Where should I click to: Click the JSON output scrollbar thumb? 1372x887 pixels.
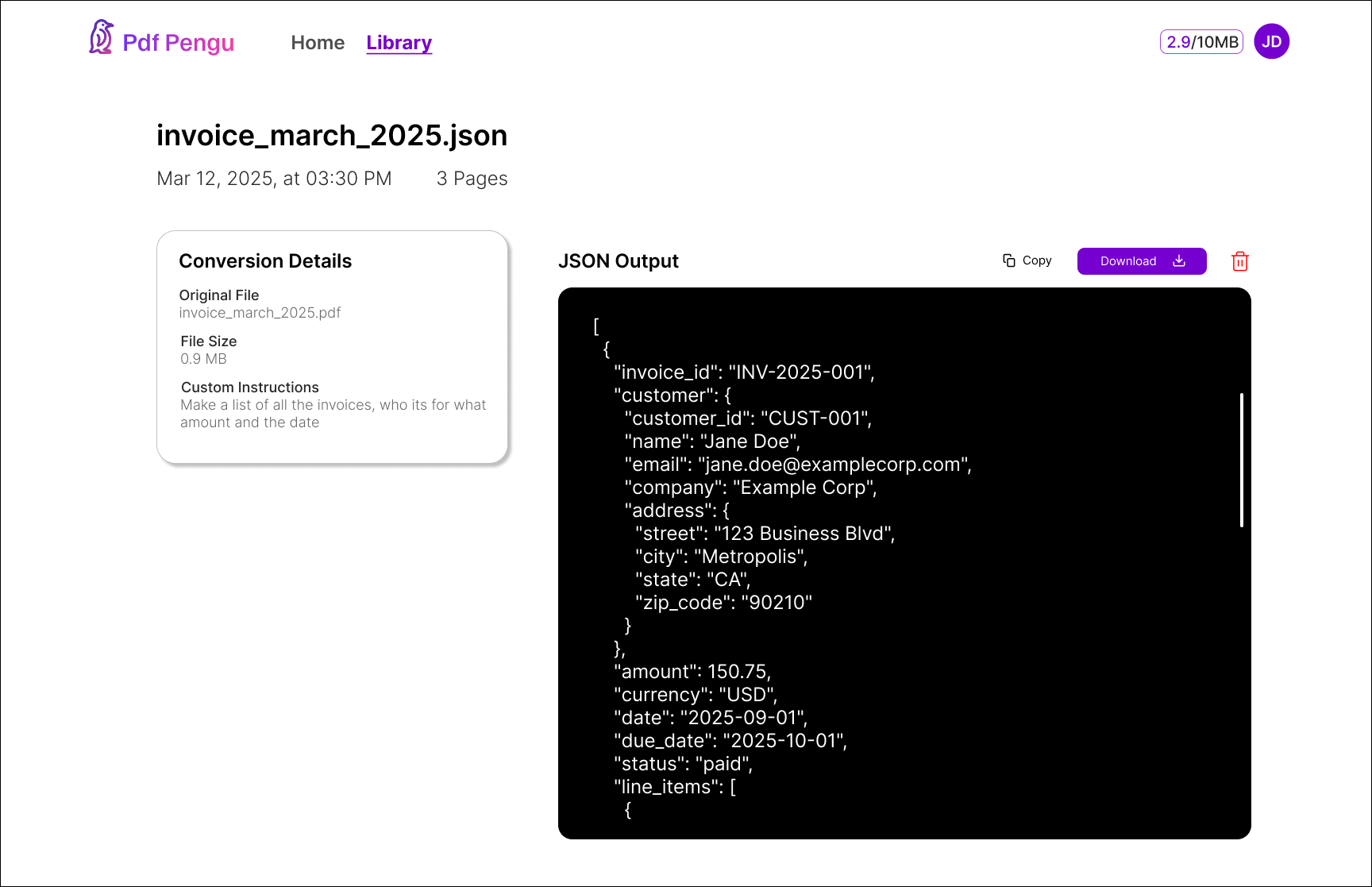click(1241, 460)
